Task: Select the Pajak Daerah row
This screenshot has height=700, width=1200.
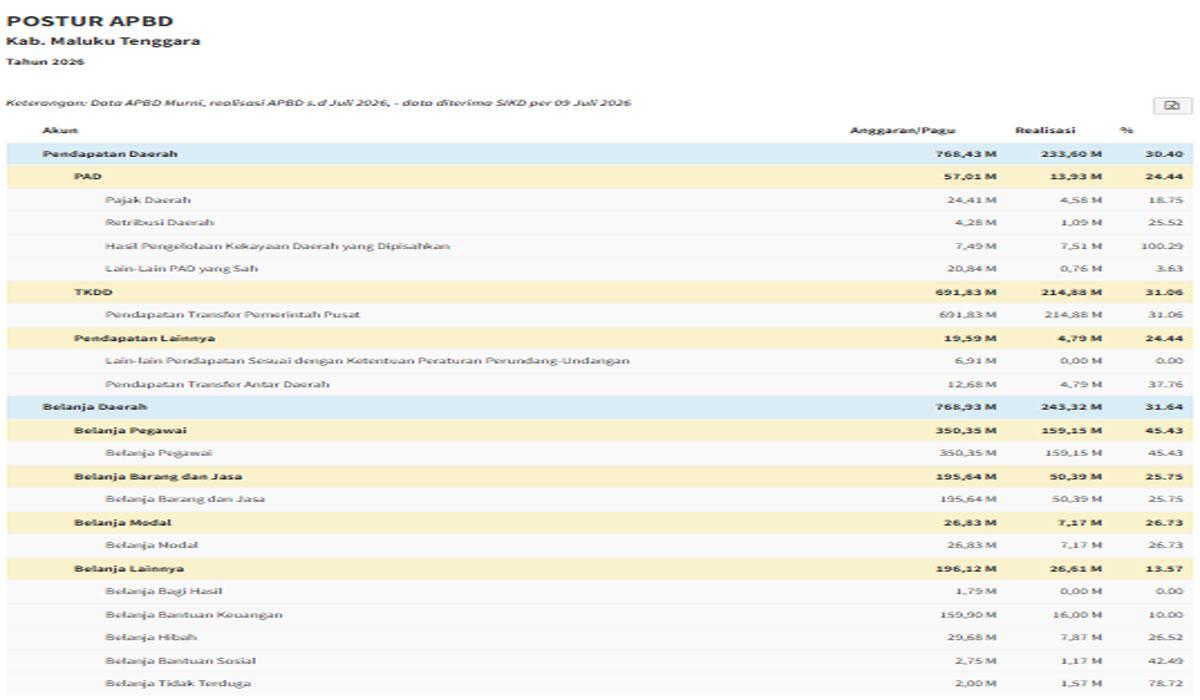Action: point(600,200)
